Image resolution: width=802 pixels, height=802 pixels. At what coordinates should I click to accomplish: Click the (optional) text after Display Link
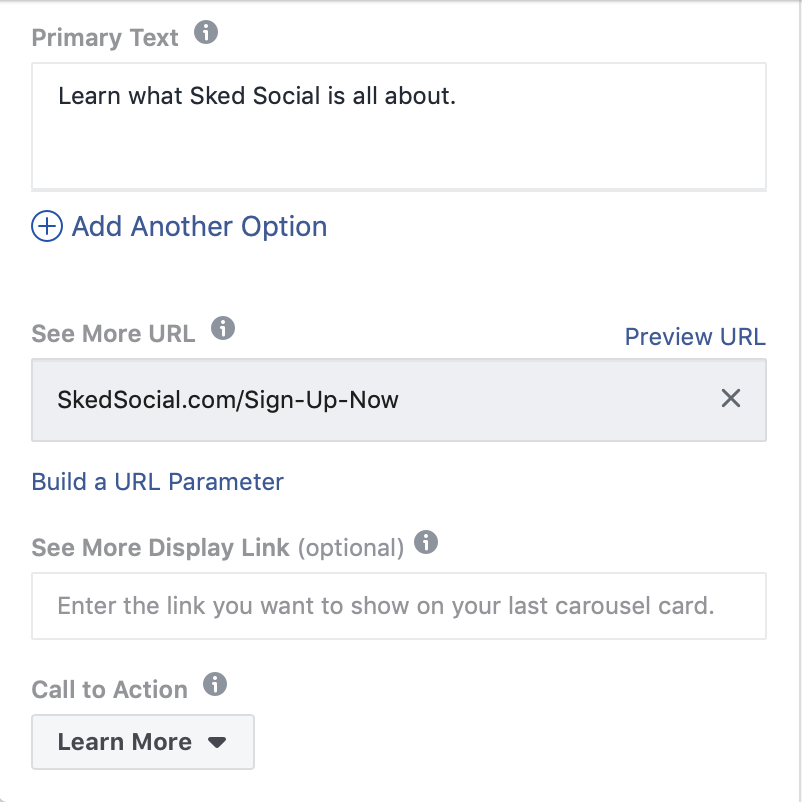tap(351, 548)
